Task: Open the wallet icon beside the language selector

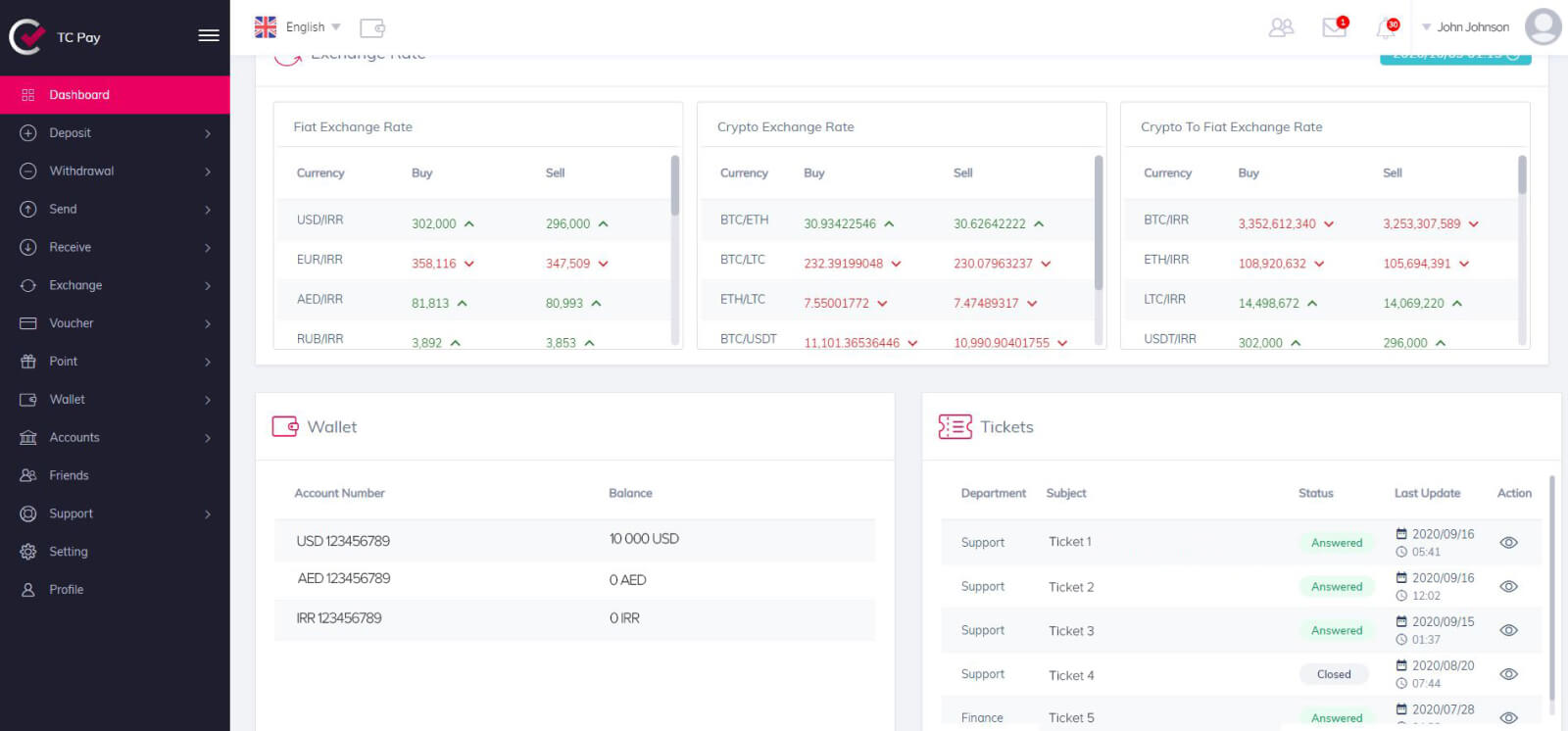Action: [x=372, y=27]
